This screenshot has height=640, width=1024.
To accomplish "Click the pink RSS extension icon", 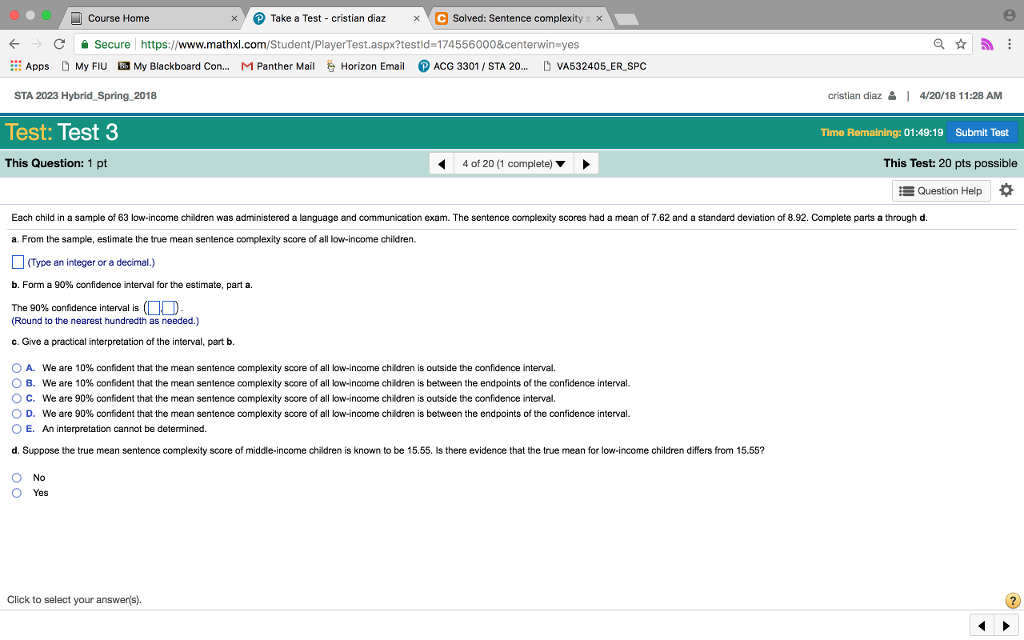I will [987, 44].
